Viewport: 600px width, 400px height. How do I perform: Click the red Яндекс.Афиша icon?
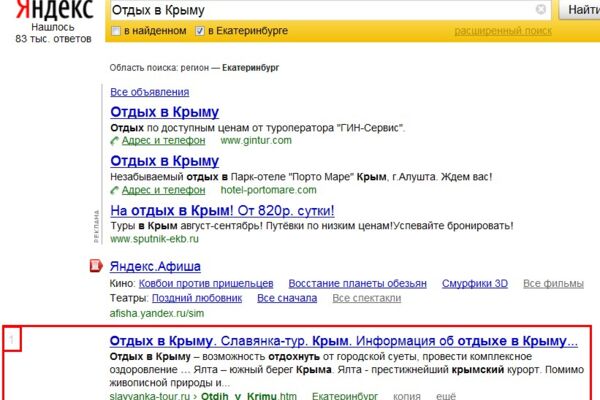click(x=96, y=266)
